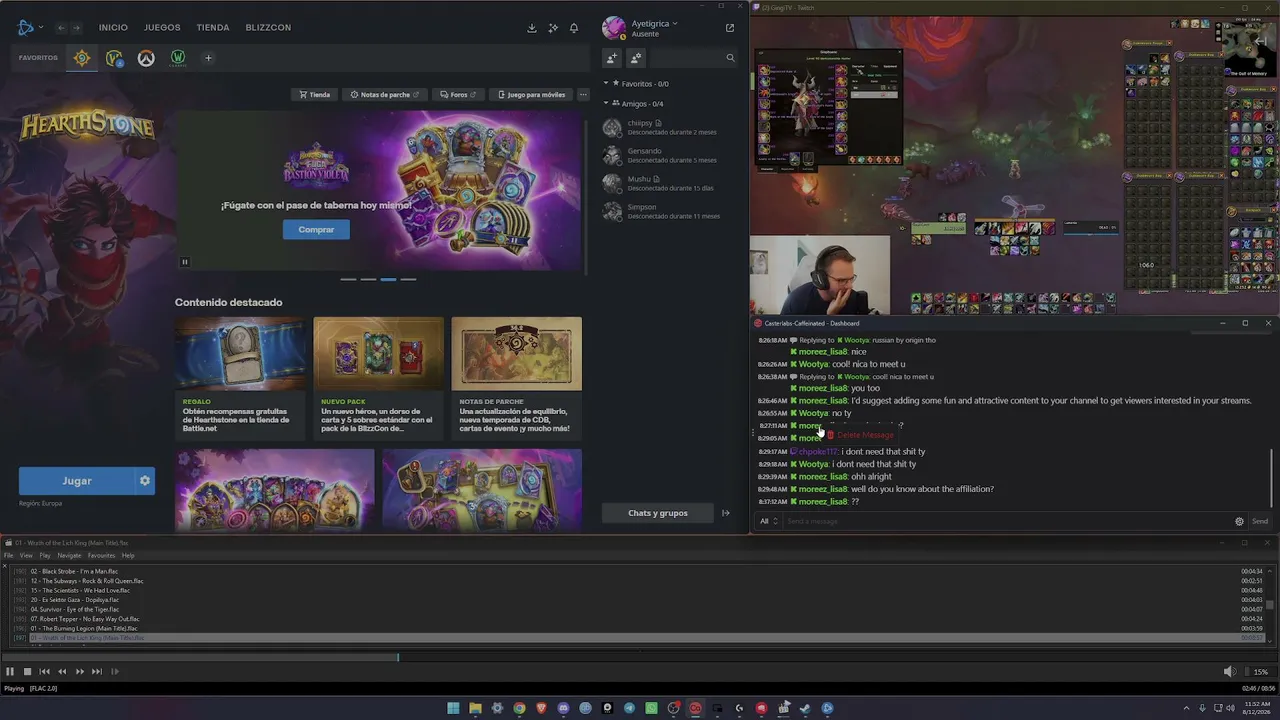Click the add friend icon

pyautogui.click(x=612, y=58)
